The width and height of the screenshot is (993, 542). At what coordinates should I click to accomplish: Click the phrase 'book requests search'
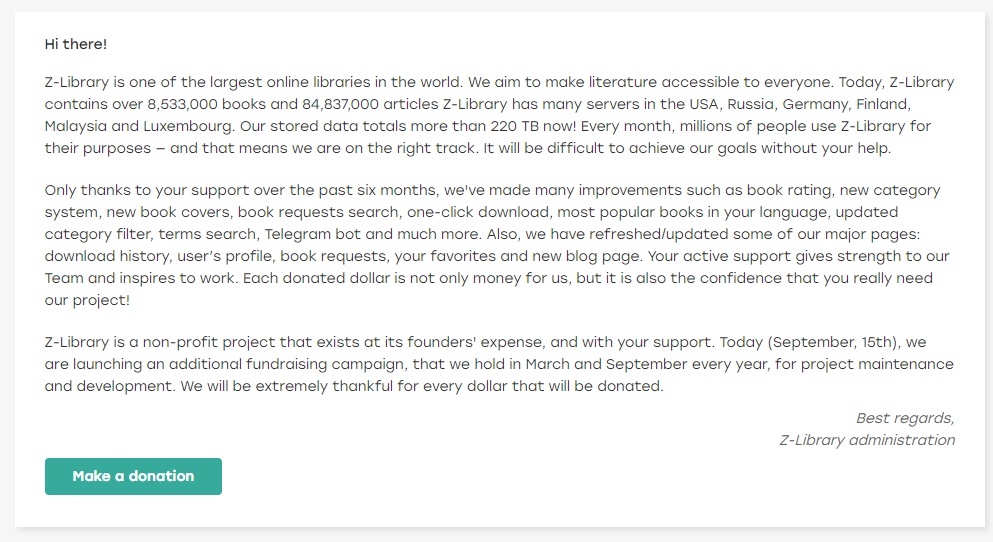tap(319, 212)
